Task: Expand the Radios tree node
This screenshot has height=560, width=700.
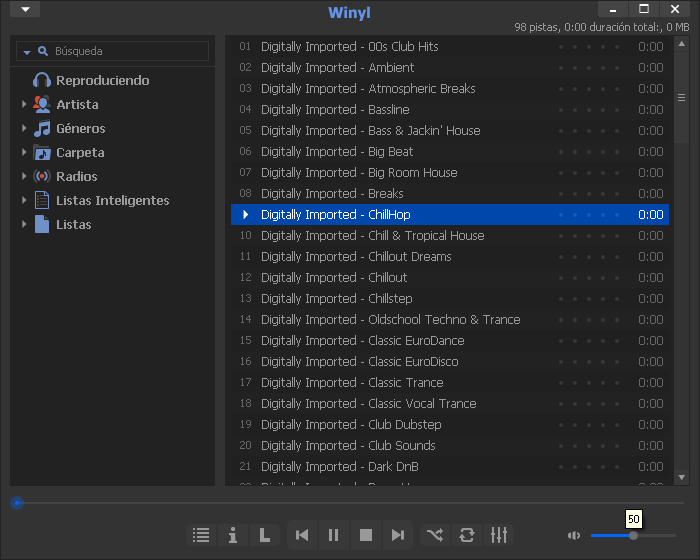Action: point(24,176)
